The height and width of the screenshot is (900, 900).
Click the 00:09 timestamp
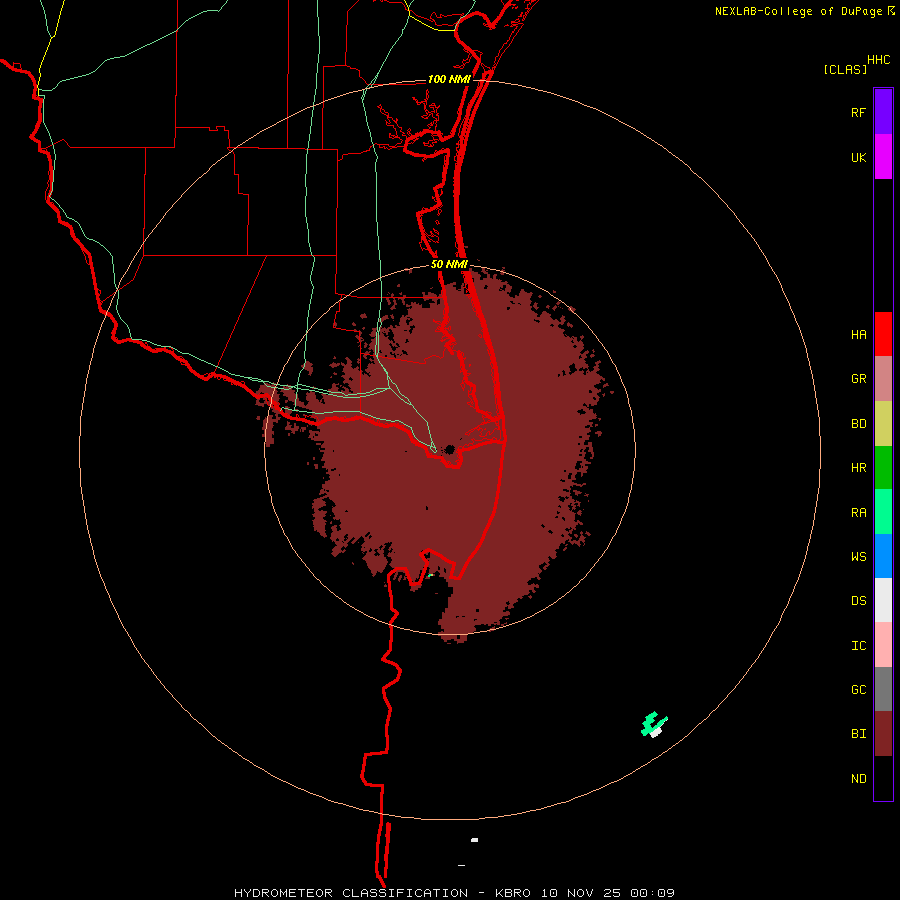(652, 893)
